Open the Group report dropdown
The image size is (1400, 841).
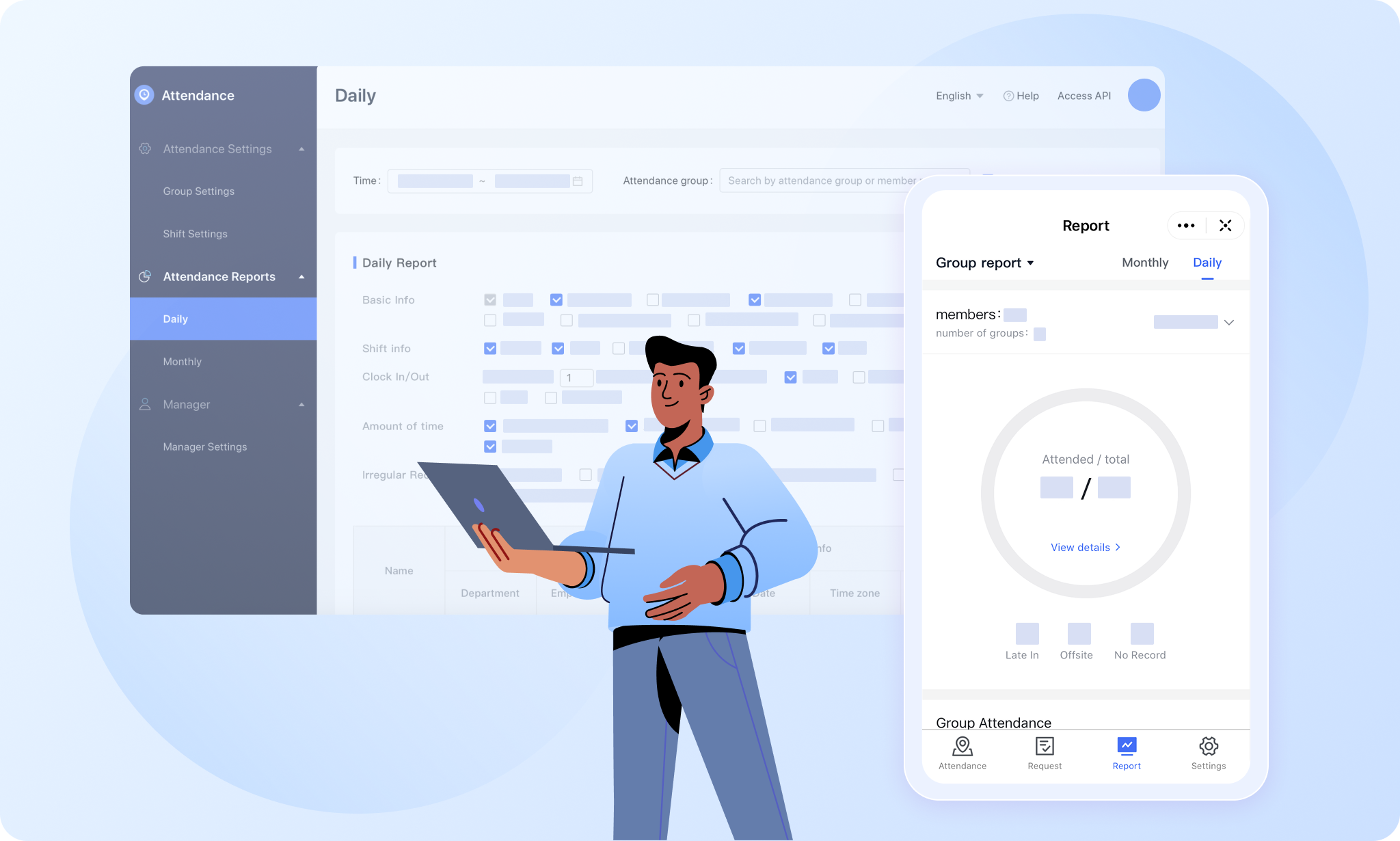[985, 263]
